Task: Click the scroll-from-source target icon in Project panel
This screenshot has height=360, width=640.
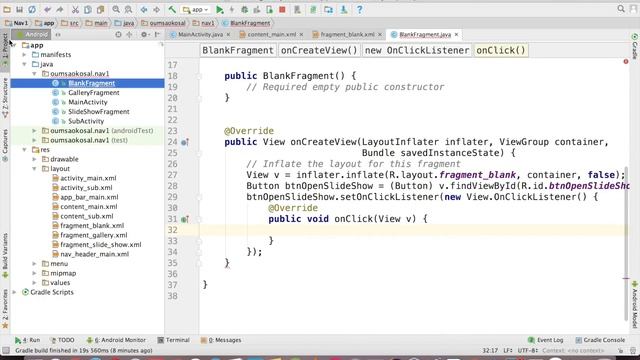Action: (x=118, y=35)
